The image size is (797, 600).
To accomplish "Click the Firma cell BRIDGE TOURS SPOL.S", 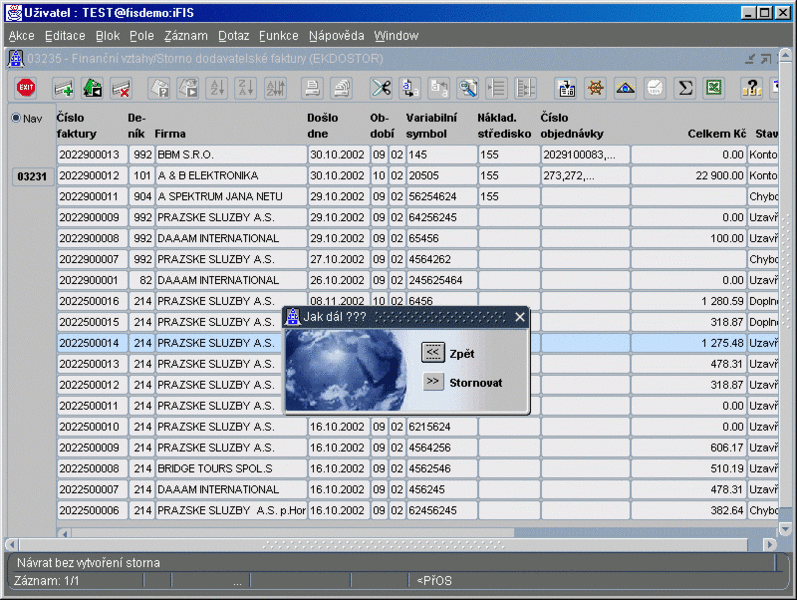I will (x=229, y=468).
